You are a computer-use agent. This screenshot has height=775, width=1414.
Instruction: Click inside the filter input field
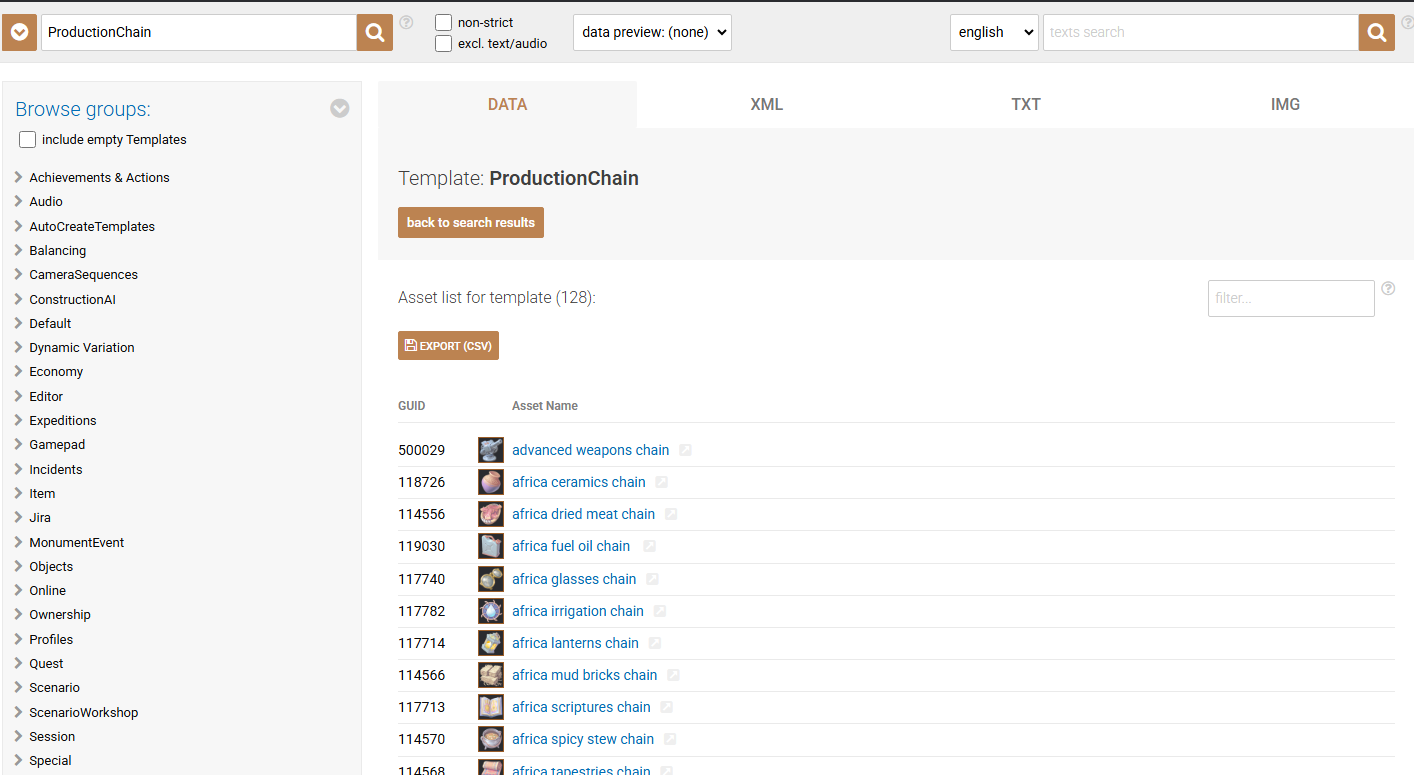1290,298
